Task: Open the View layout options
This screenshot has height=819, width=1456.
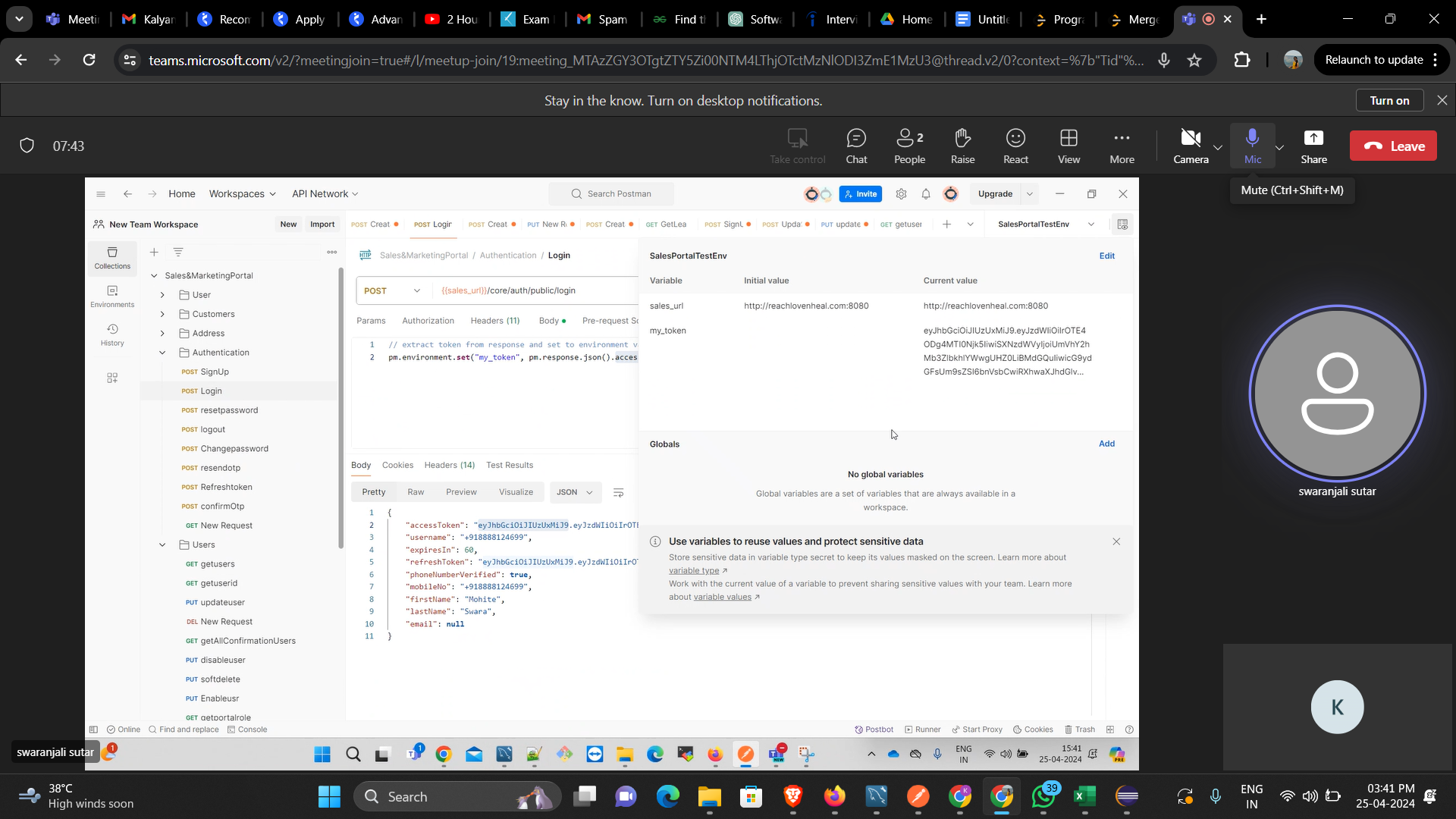Action: tap(1068, 146)
